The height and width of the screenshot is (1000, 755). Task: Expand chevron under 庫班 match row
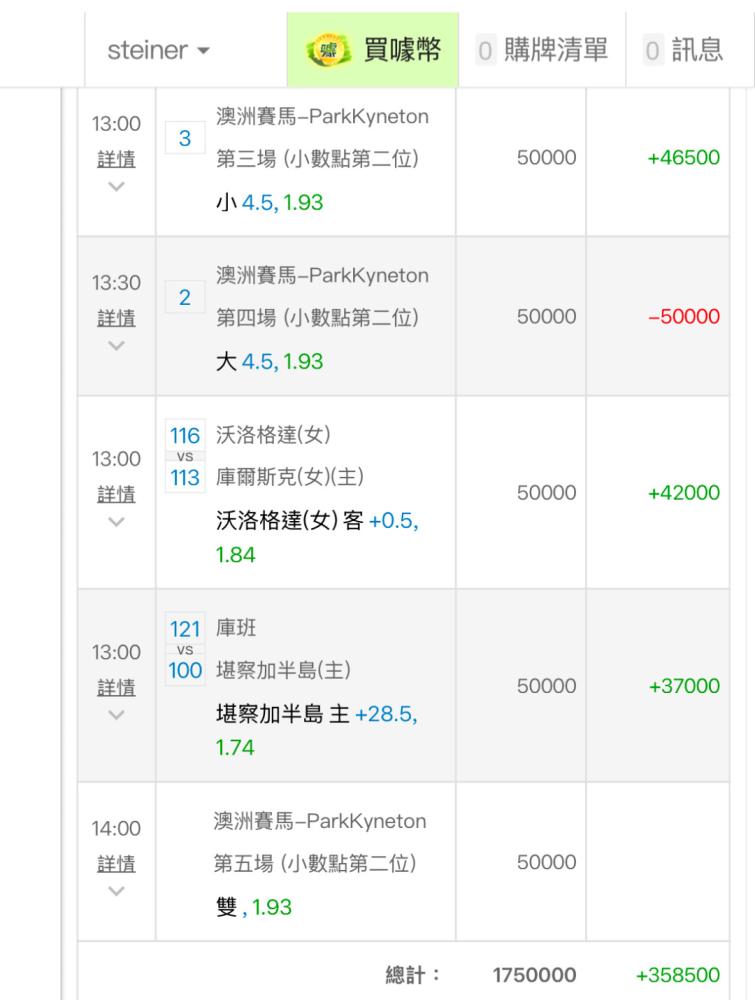[116, 715]
